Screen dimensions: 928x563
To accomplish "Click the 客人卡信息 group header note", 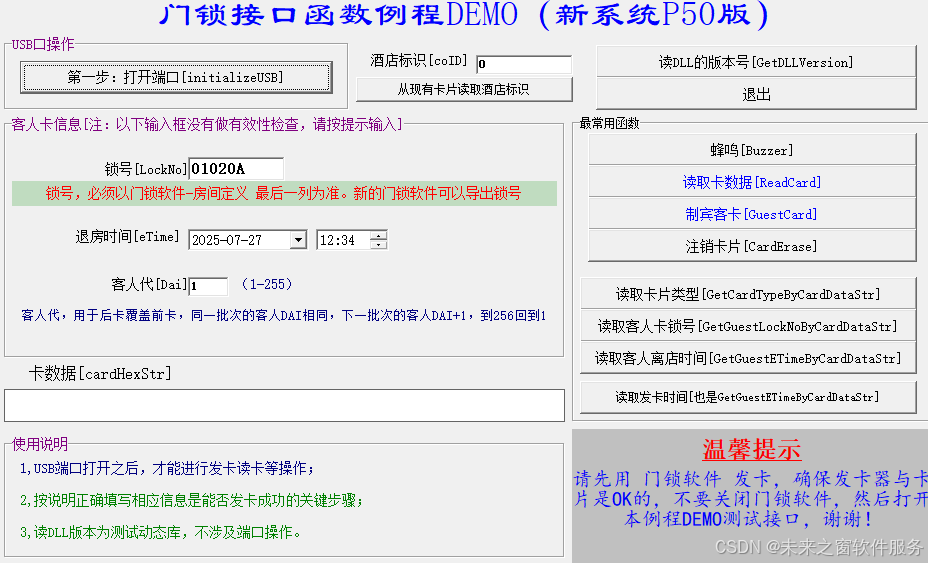I will (207, 124).
